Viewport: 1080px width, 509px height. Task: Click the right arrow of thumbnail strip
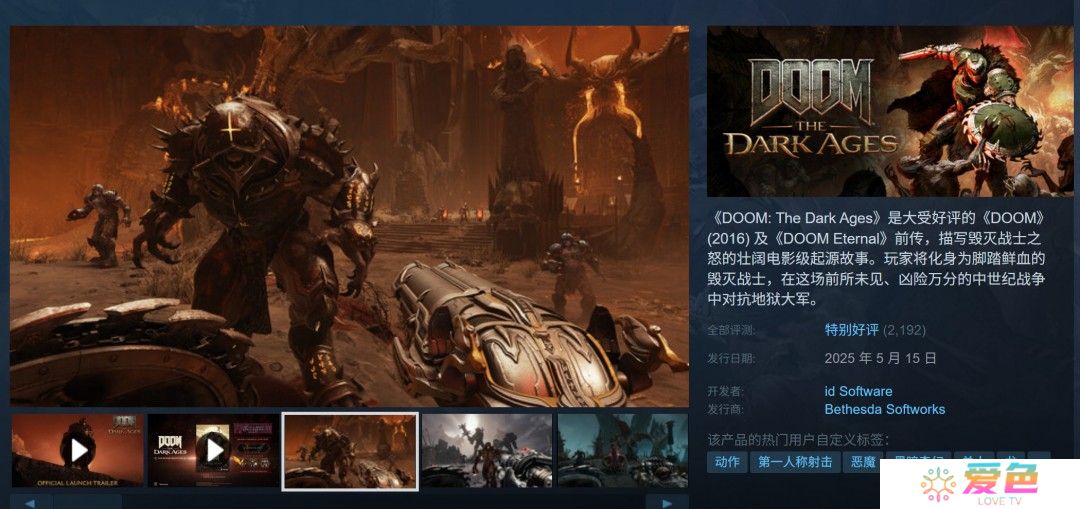point(667,502)
